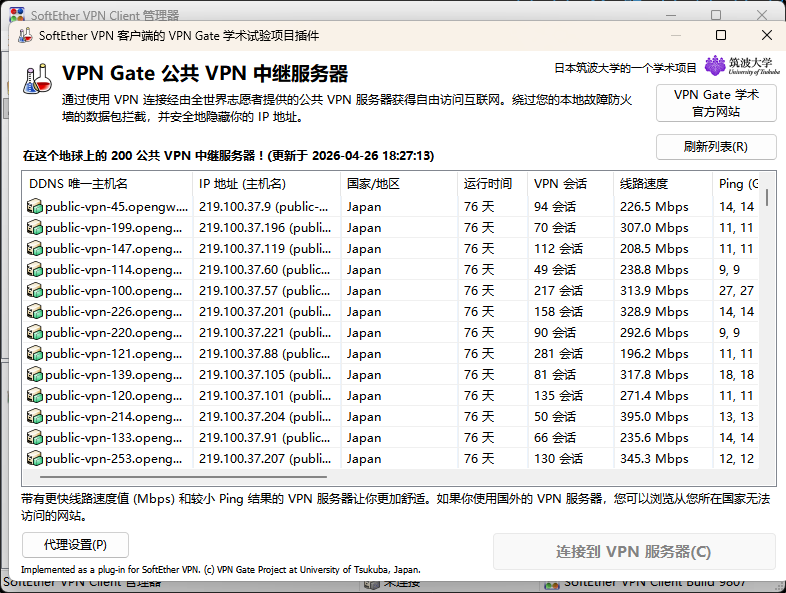Sort by Ping column header
This screenshot has width=786, height=593.
(x=736, y=184)
